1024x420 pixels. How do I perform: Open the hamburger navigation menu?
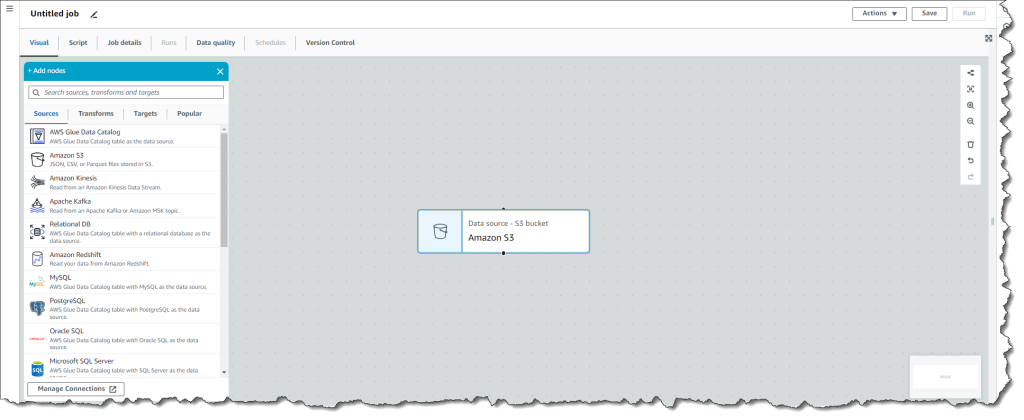[x=9, y=8]
